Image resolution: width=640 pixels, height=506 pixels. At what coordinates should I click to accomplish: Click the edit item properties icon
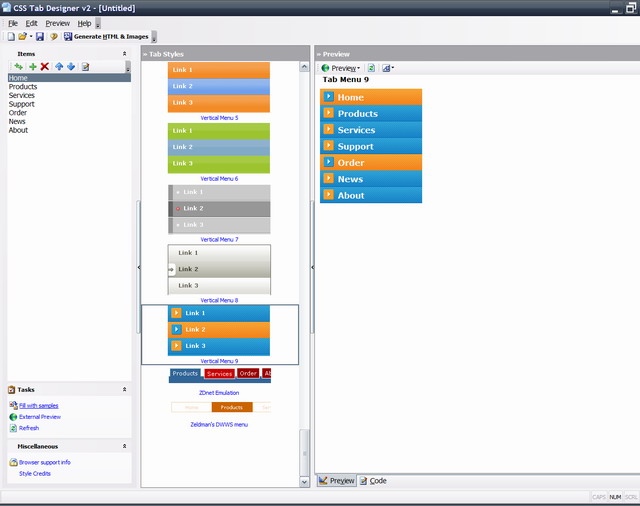pos(85,67)
